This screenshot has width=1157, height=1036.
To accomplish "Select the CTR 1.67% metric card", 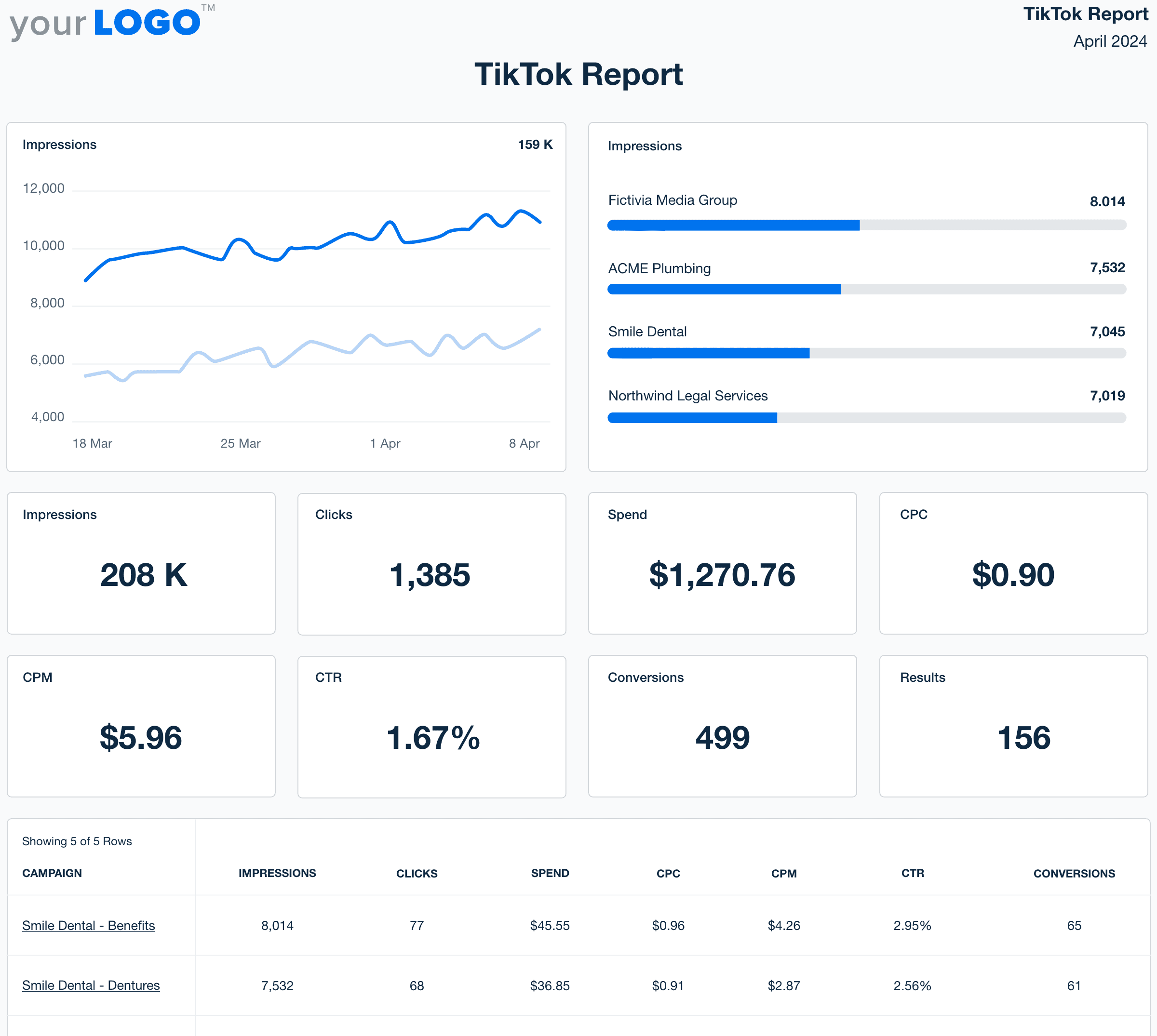I will [431, 727].
